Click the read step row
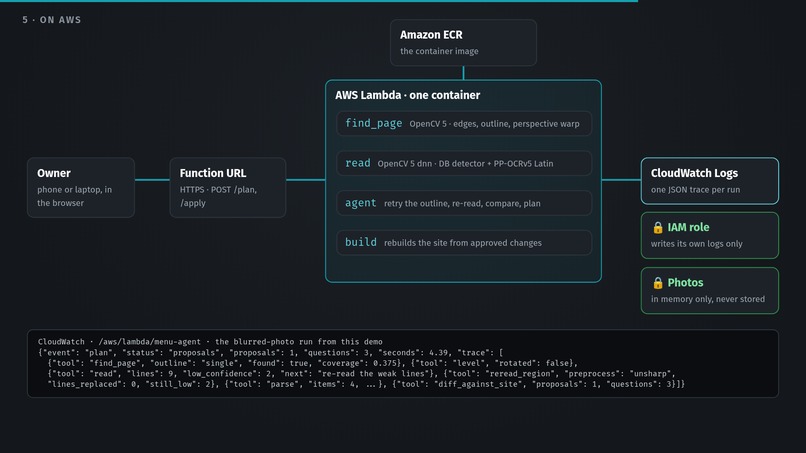The height and width of the screenshot is (453, 806). point(464,163)
